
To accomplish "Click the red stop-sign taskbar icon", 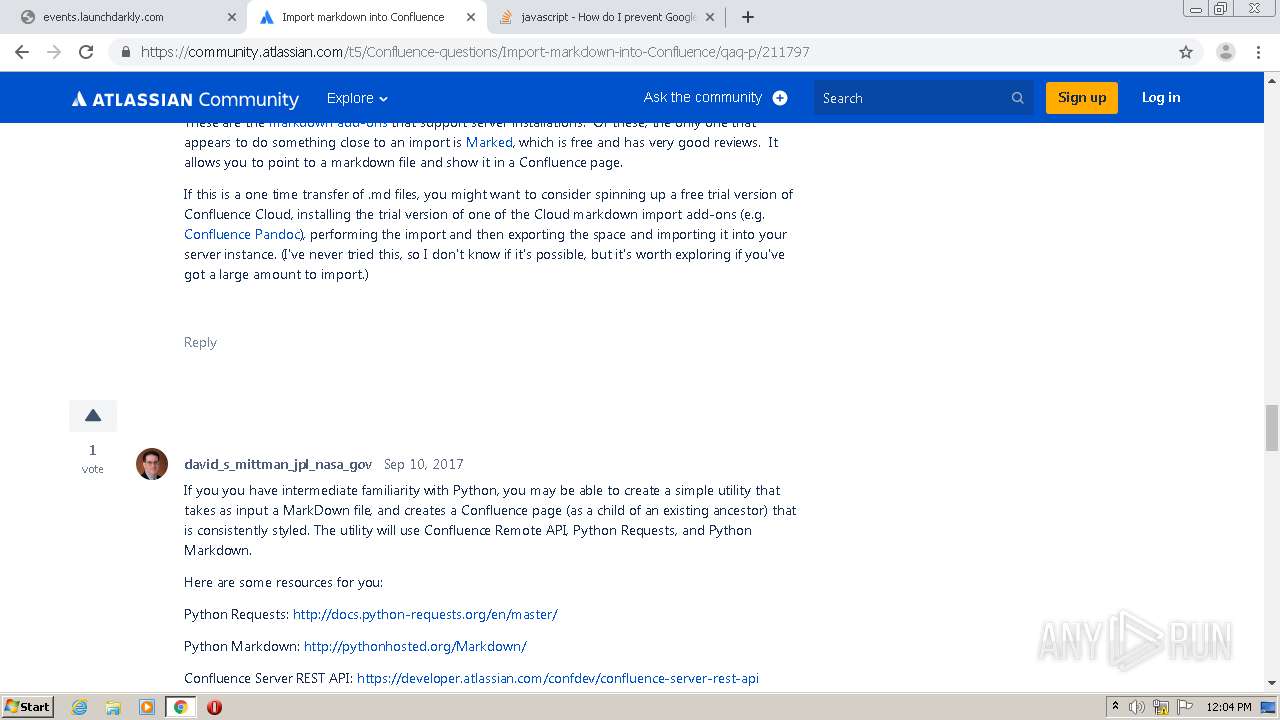I will [x=214, y=707].
